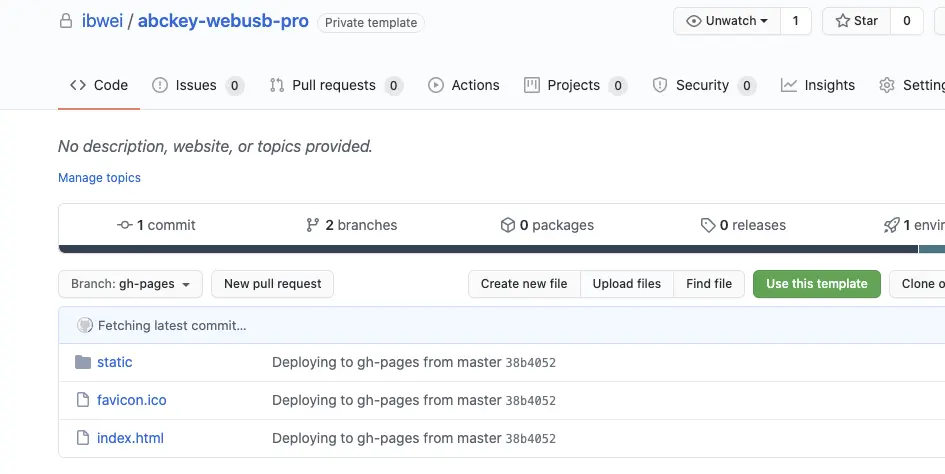Click the private repository lock icon
Screen dimensions: 945x474
coord(66,21)
